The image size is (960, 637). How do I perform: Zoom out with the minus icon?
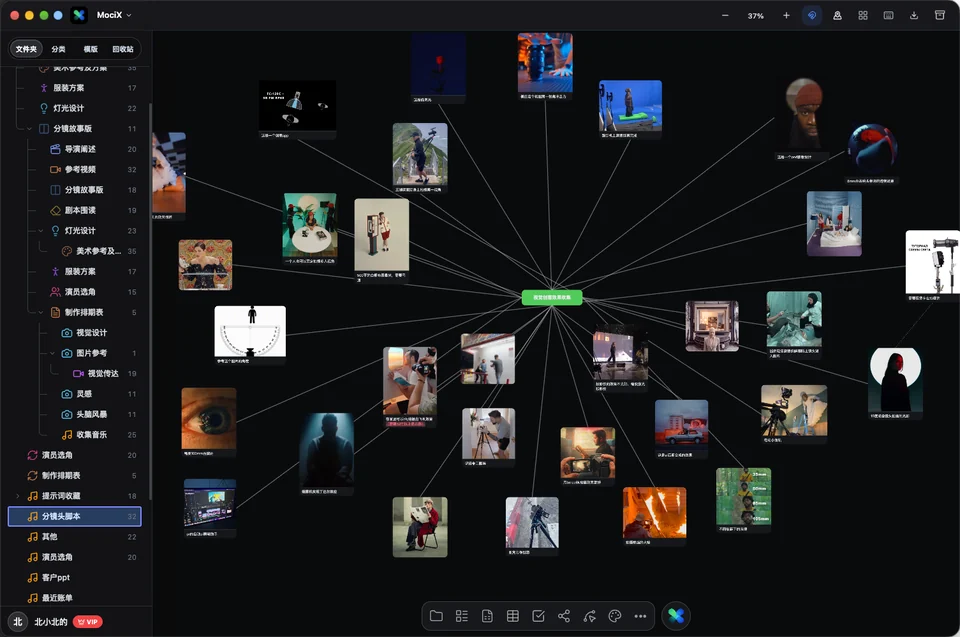click(725, 15)
